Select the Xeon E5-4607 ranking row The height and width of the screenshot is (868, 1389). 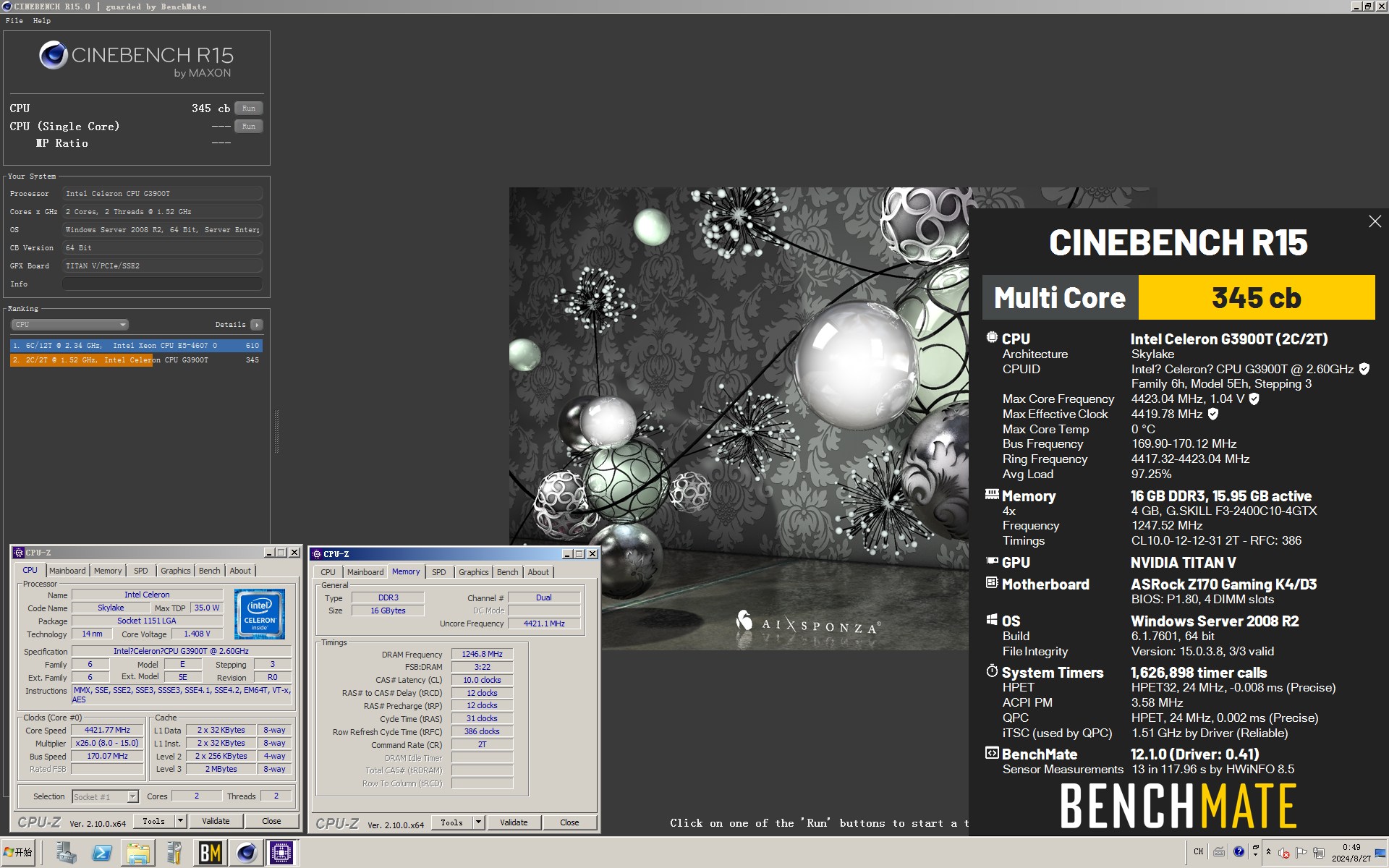tap(136, 346)
